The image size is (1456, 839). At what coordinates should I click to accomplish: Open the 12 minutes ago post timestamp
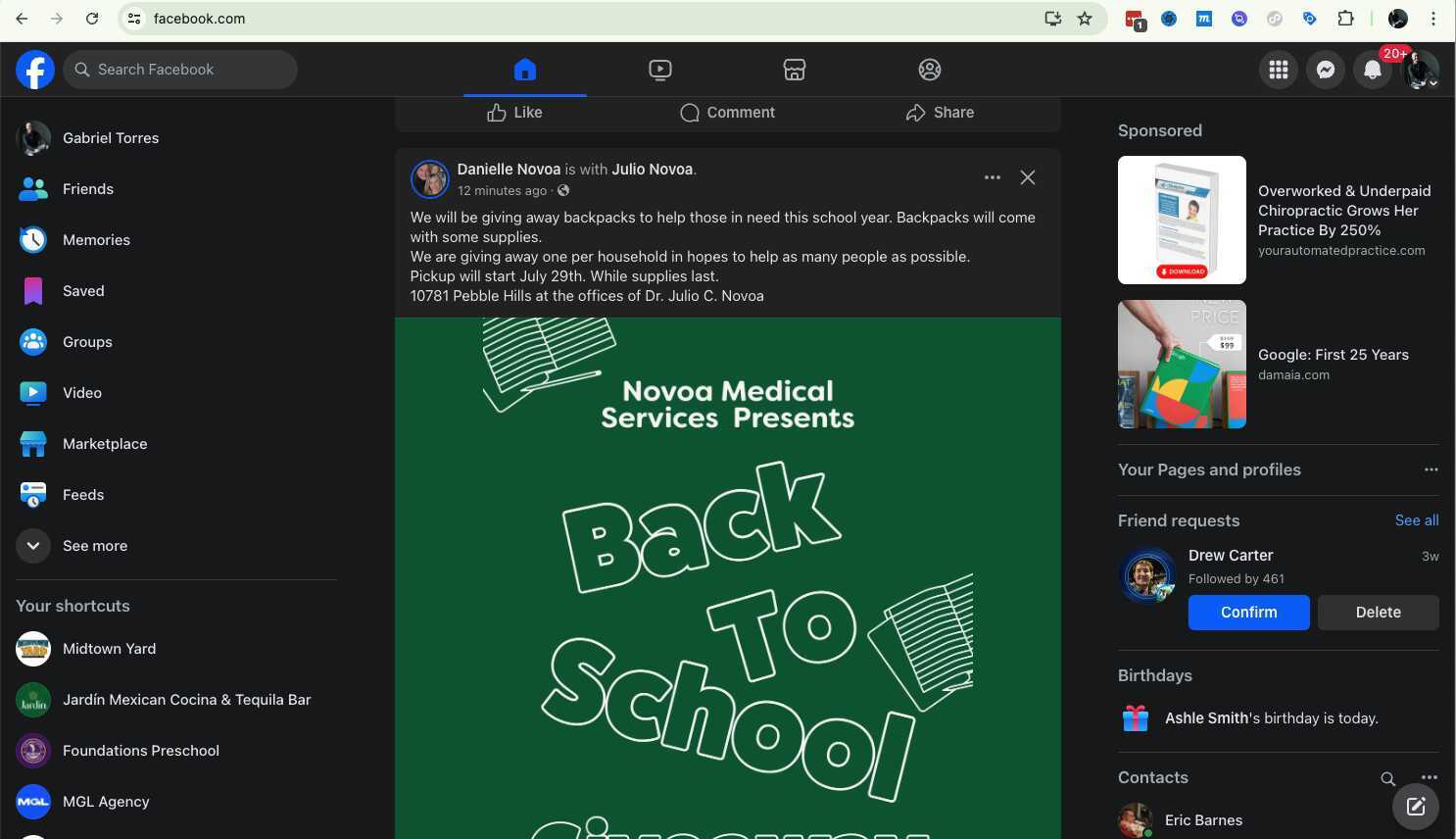(x=502, y=191)
